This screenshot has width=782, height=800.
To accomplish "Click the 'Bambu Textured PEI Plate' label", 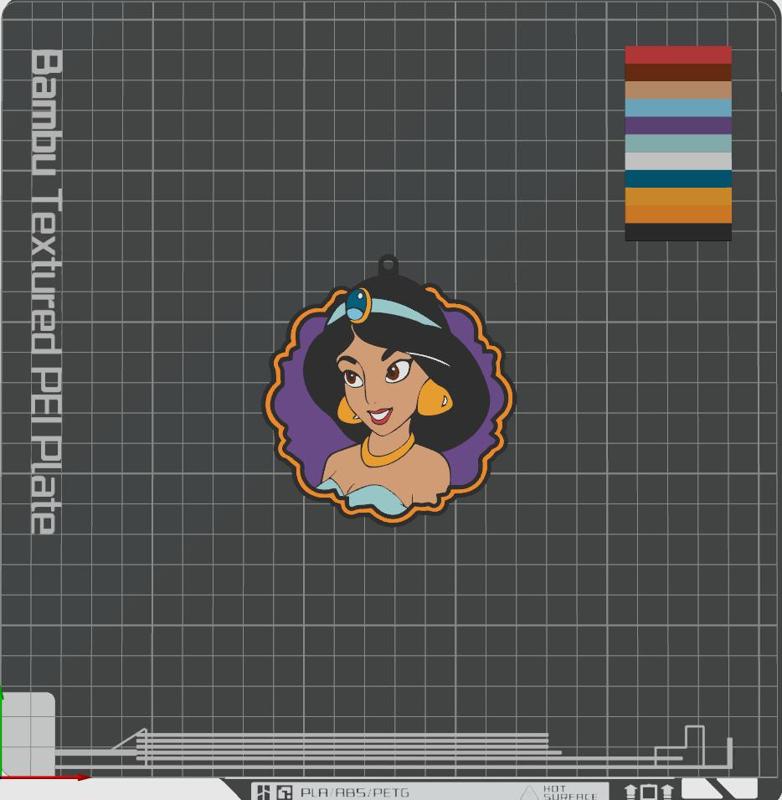I will pos(46,291).
